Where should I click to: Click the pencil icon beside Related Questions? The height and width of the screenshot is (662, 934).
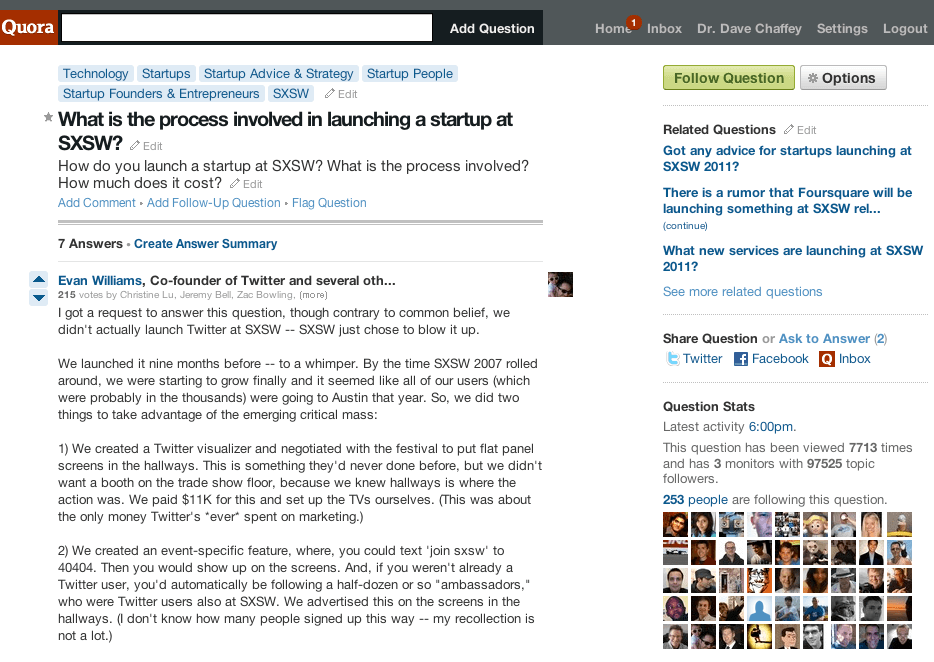coord(790,130)
